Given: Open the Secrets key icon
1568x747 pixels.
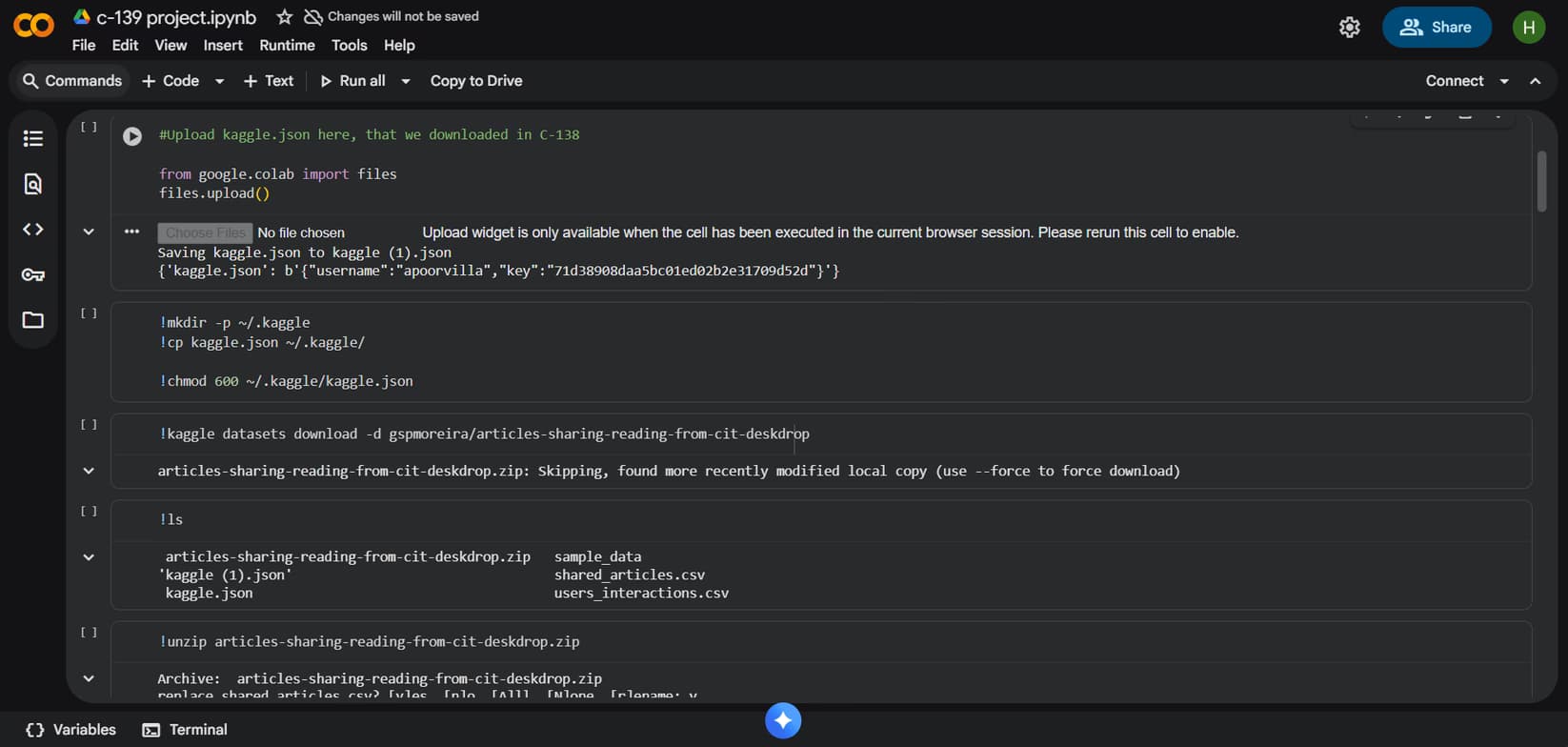Looking at the screenshot, I should 33,275.
